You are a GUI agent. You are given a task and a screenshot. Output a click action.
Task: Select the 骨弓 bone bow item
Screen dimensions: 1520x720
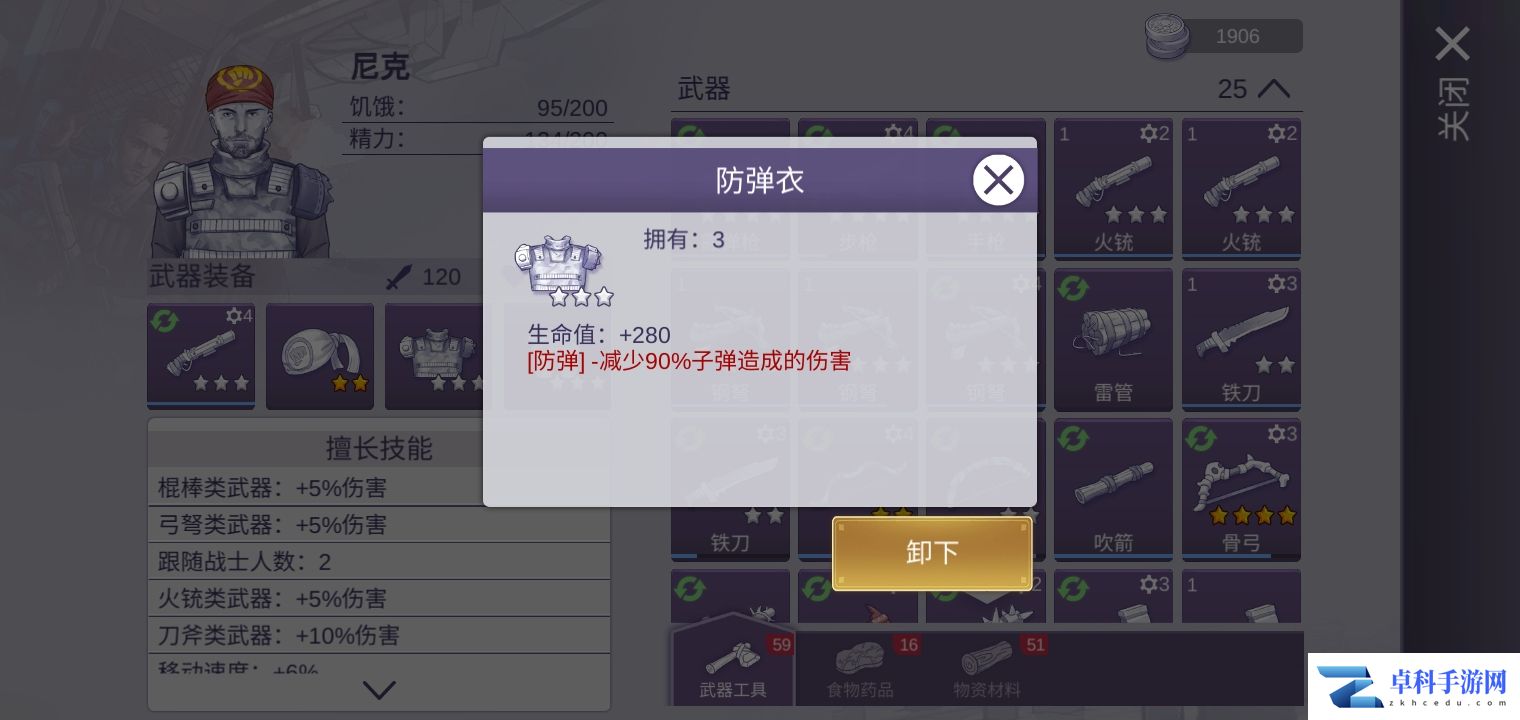tap(1241, 490)
